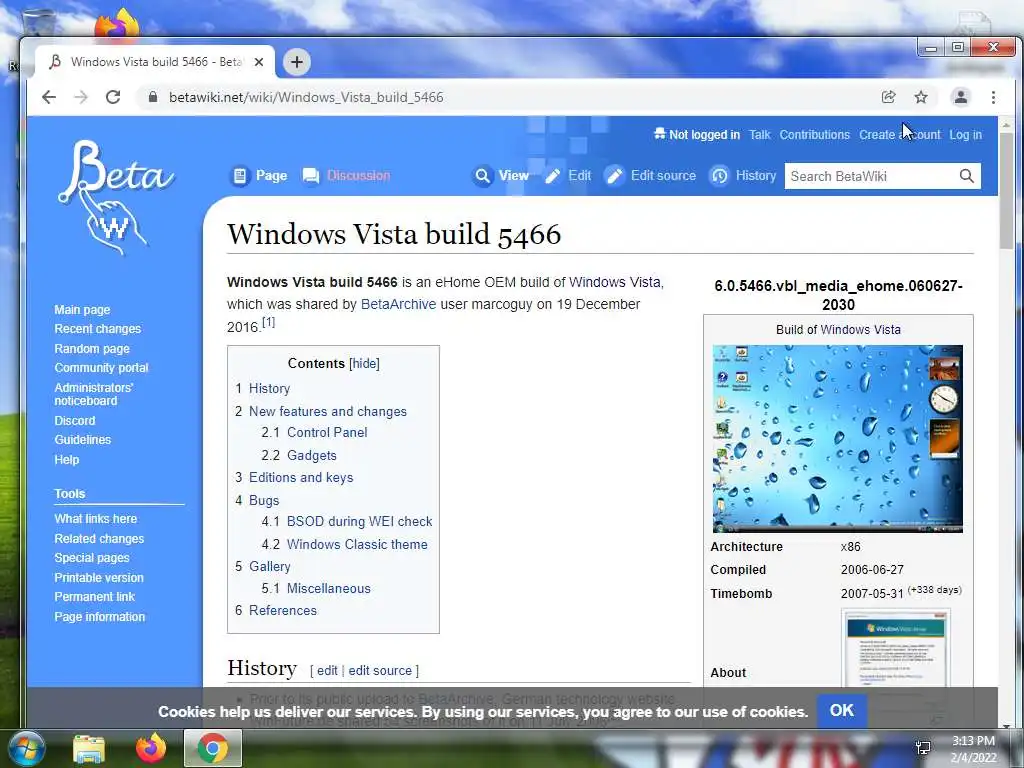Click the browser forward arrow
The width and height of the screenshot is (1024, 768).
point(81,97)
